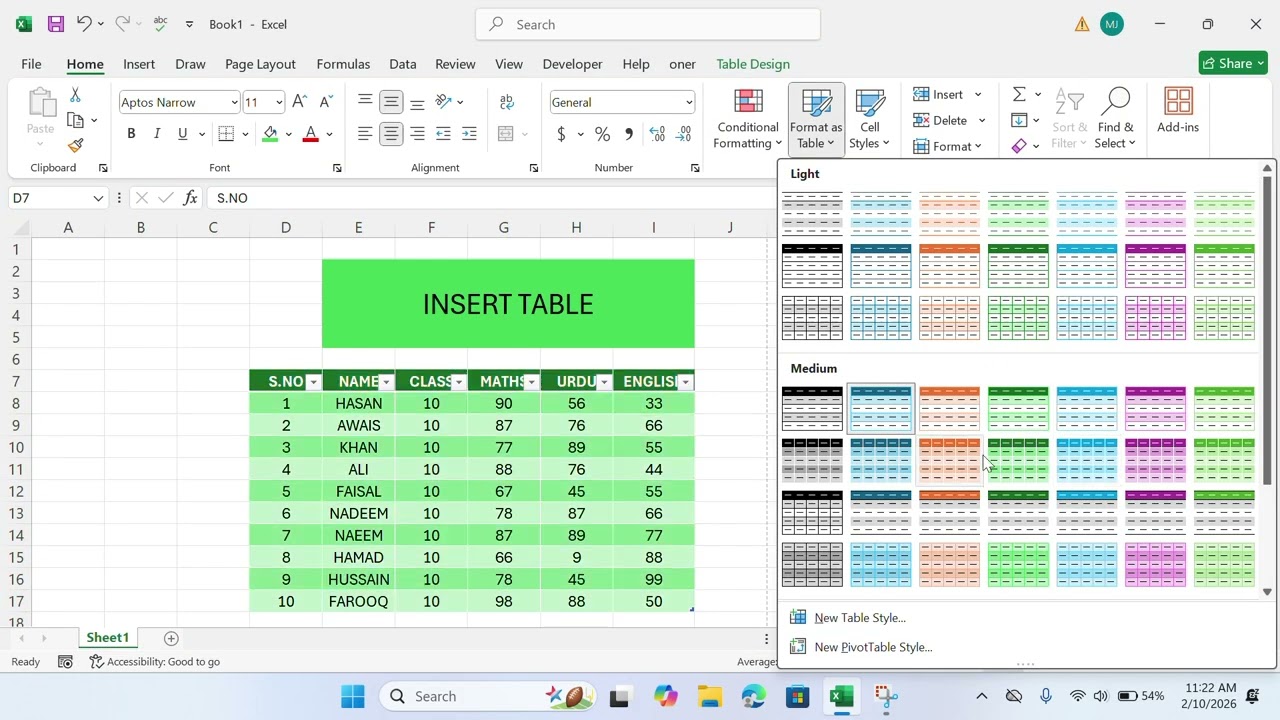The image size is (1280, 720).
Task: Switch to the Insert ribbon tab
Action: pos(139,64)
